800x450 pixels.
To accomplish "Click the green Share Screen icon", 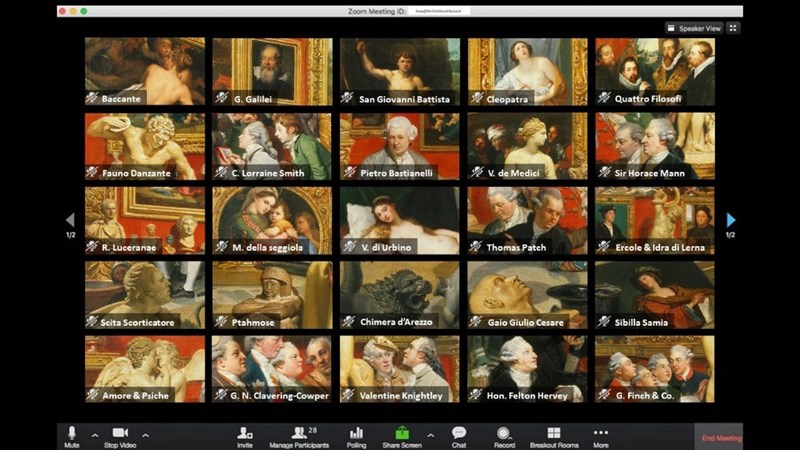I will click(402, 433).
